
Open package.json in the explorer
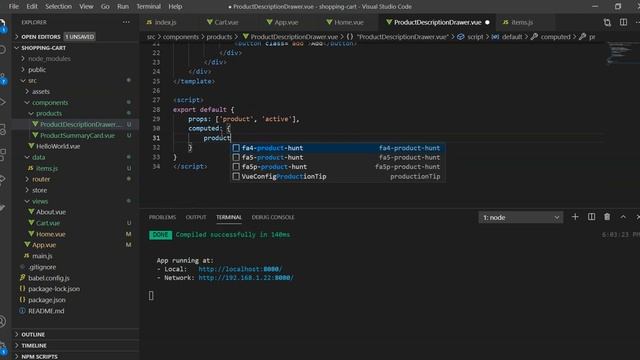point(47,300)
